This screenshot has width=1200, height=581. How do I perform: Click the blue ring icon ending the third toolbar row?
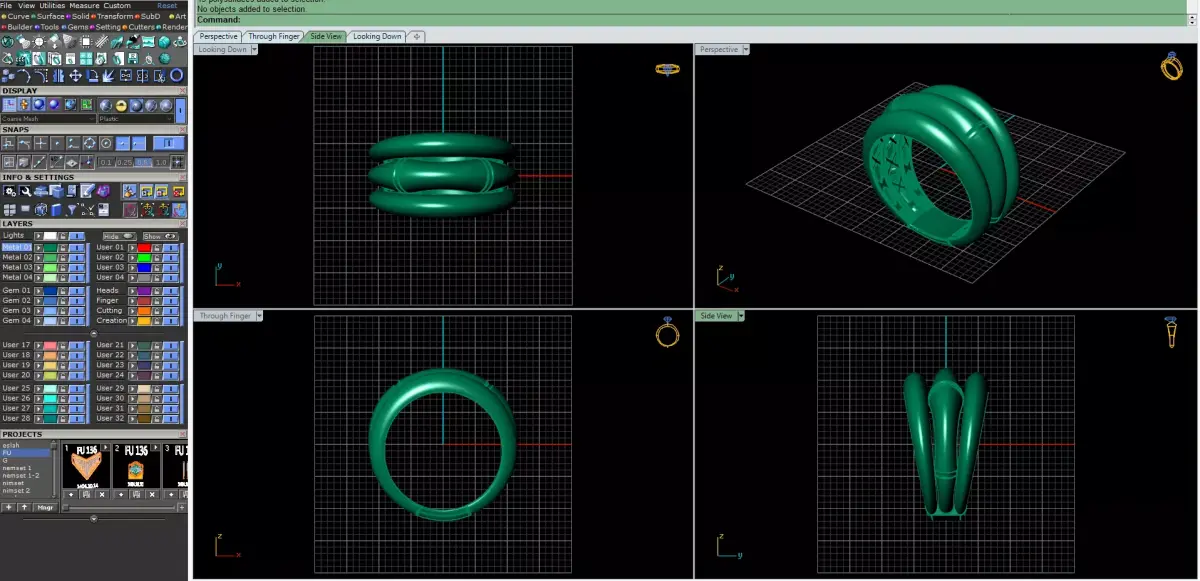click(x=177, y=76)
